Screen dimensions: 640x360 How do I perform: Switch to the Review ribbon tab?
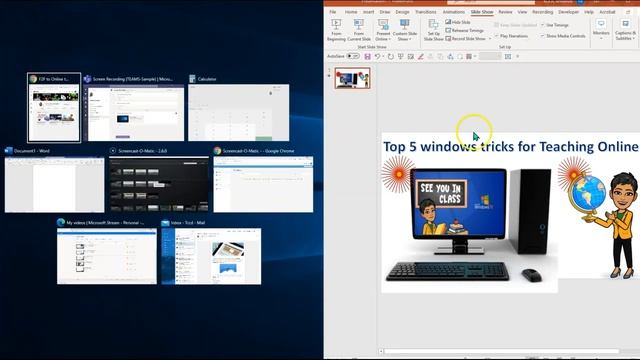click(x=505, y=12)
